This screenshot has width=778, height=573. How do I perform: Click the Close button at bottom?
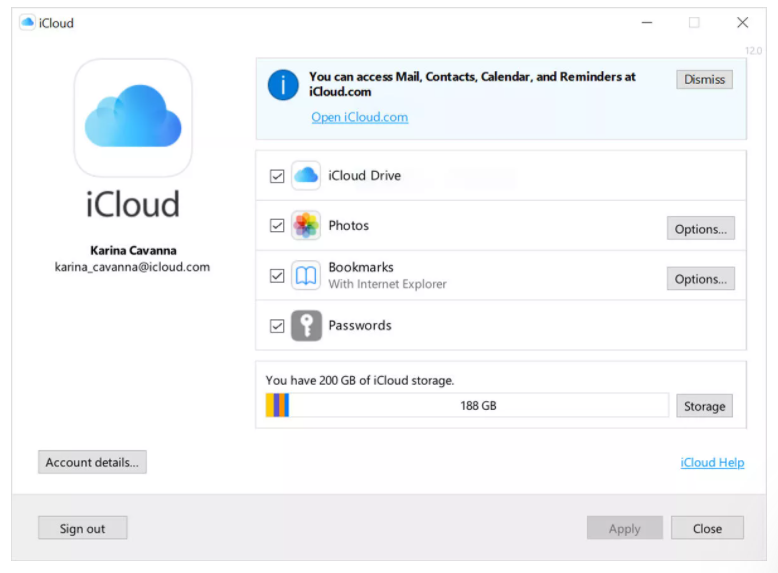click(707, 528)
